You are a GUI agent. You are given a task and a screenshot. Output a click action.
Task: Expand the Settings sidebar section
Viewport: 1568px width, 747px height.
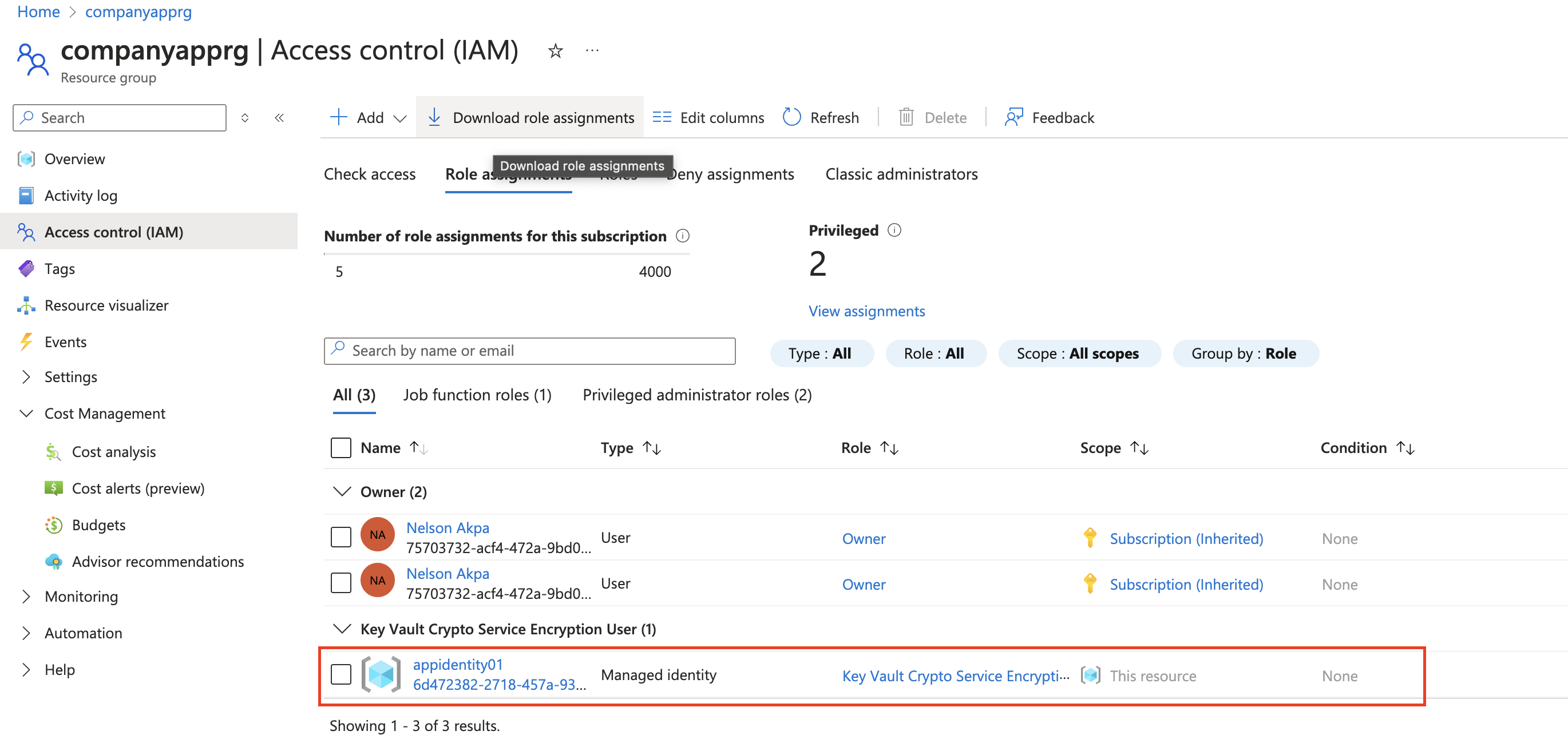pos(26,376)
